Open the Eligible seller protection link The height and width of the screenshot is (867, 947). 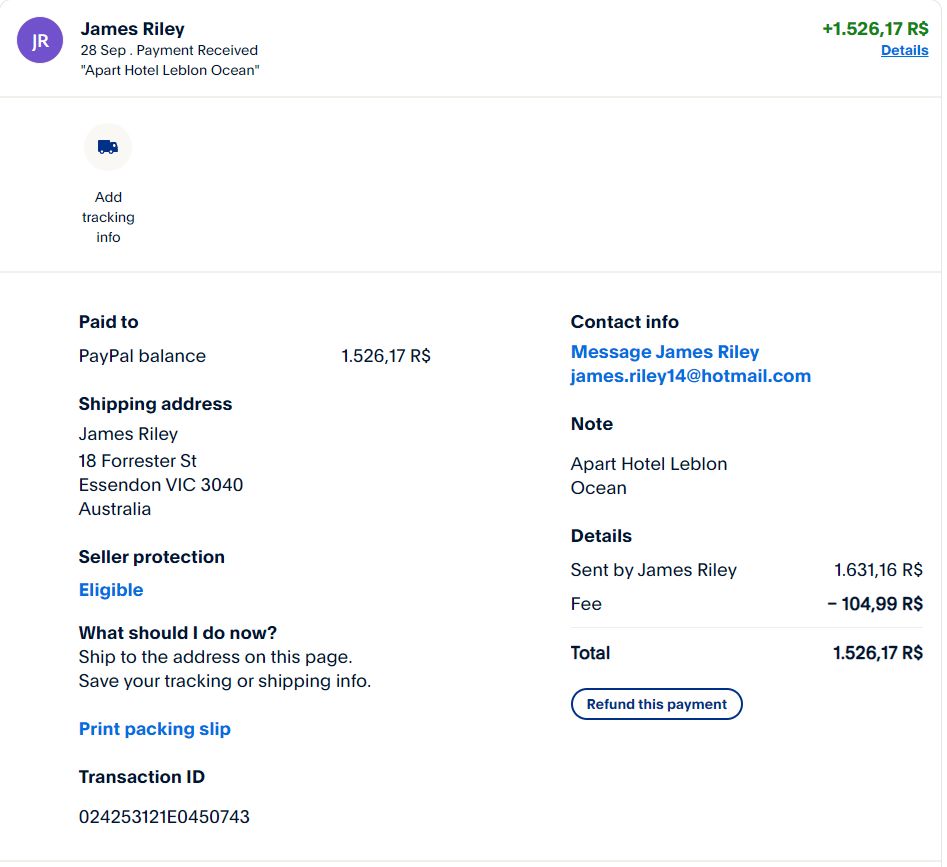(x=111, y=590)
